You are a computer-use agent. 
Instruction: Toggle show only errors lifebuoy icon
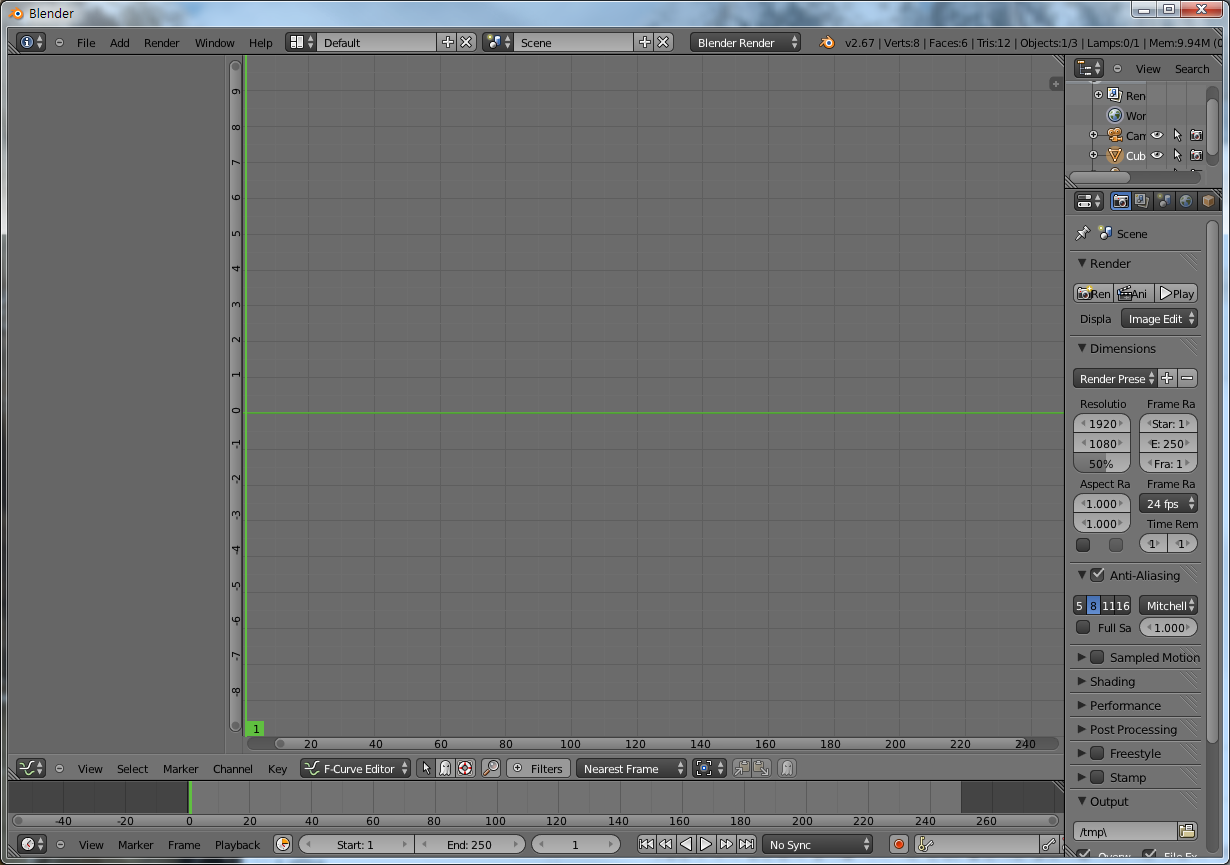[x=464, y=768]
